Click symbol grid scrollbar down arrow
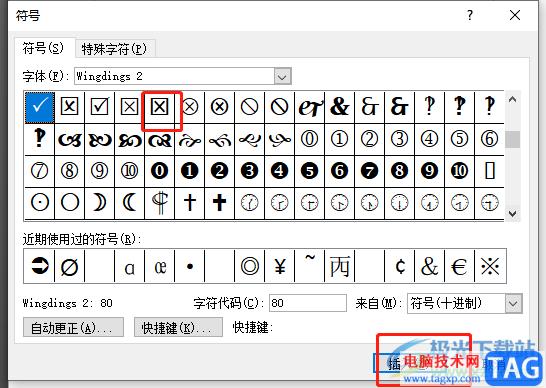 pos(512,213)
